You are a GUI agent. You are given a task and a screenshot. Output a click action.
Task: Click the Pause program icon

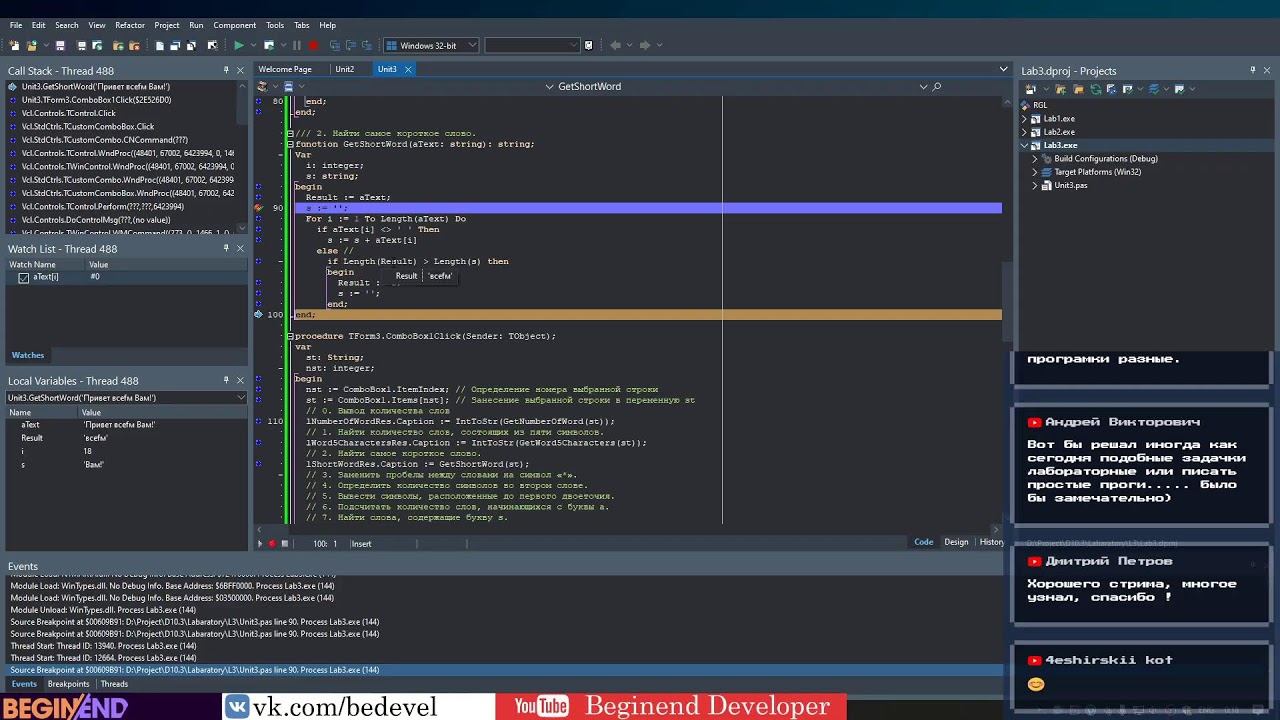coord(296,45)
